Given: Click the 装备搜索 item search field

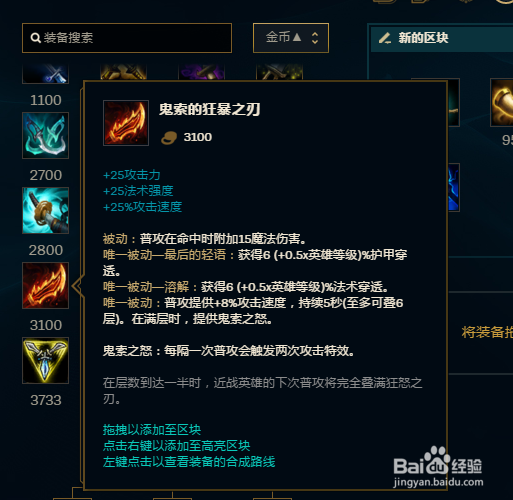Looking at the screenshot, I should click(x=127, y=38).
